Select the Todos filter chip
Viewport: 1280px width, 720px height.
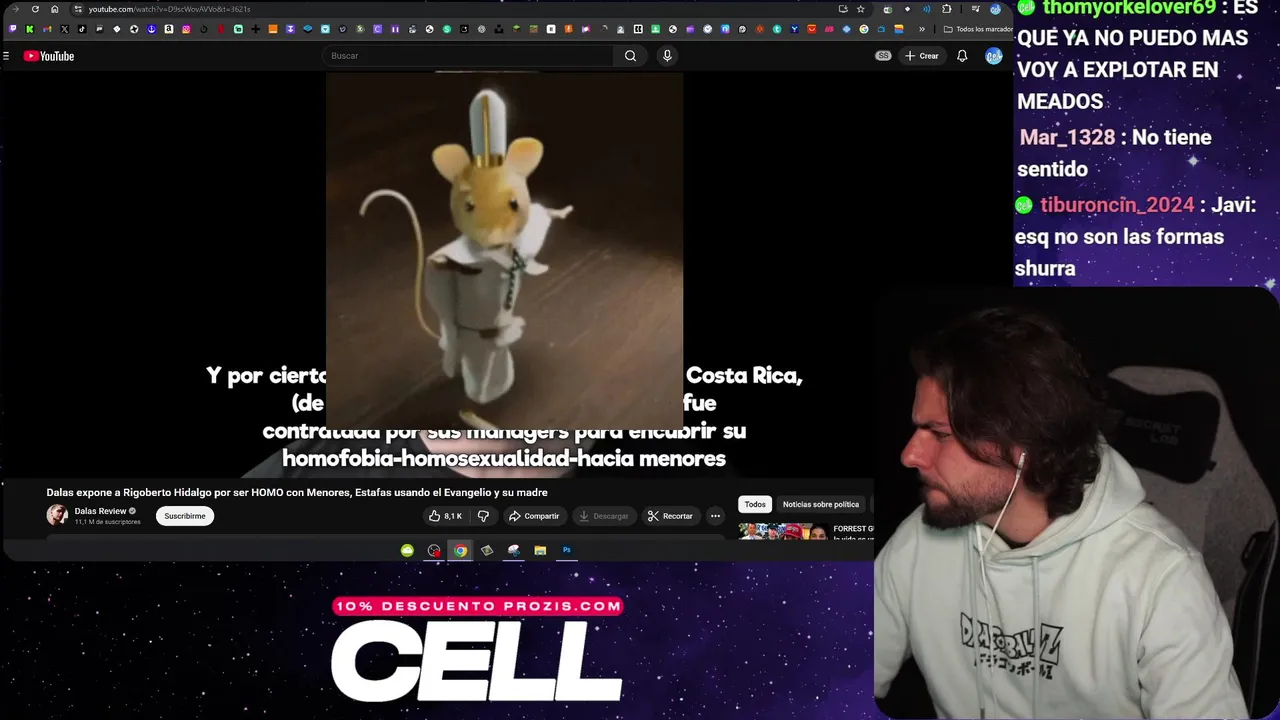[755, 504]
